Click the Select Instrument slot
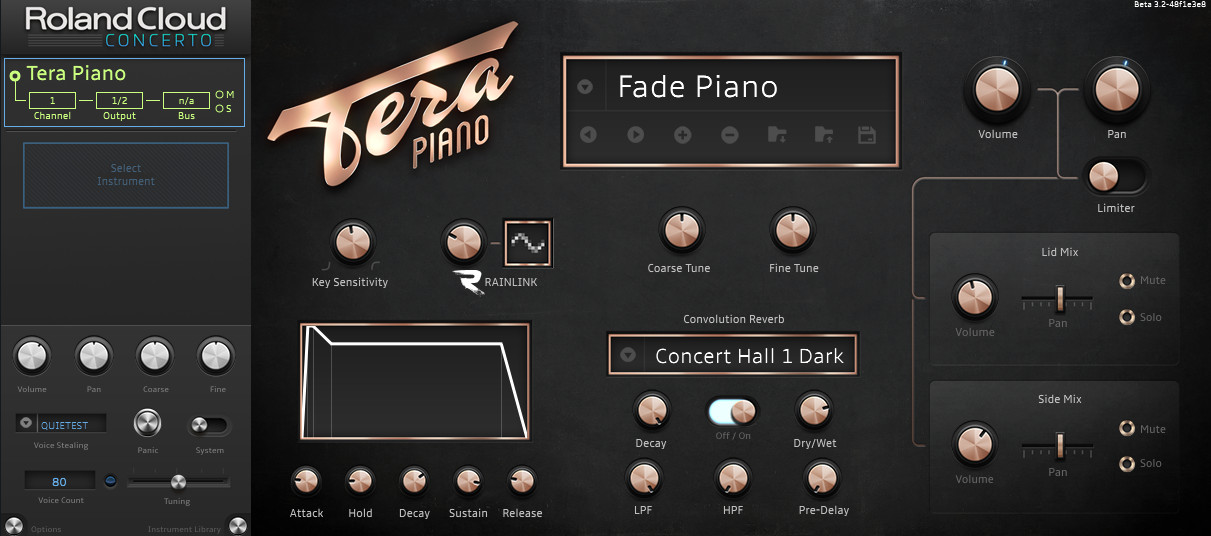Screen dimensions: 1211x536 [126, 175]
